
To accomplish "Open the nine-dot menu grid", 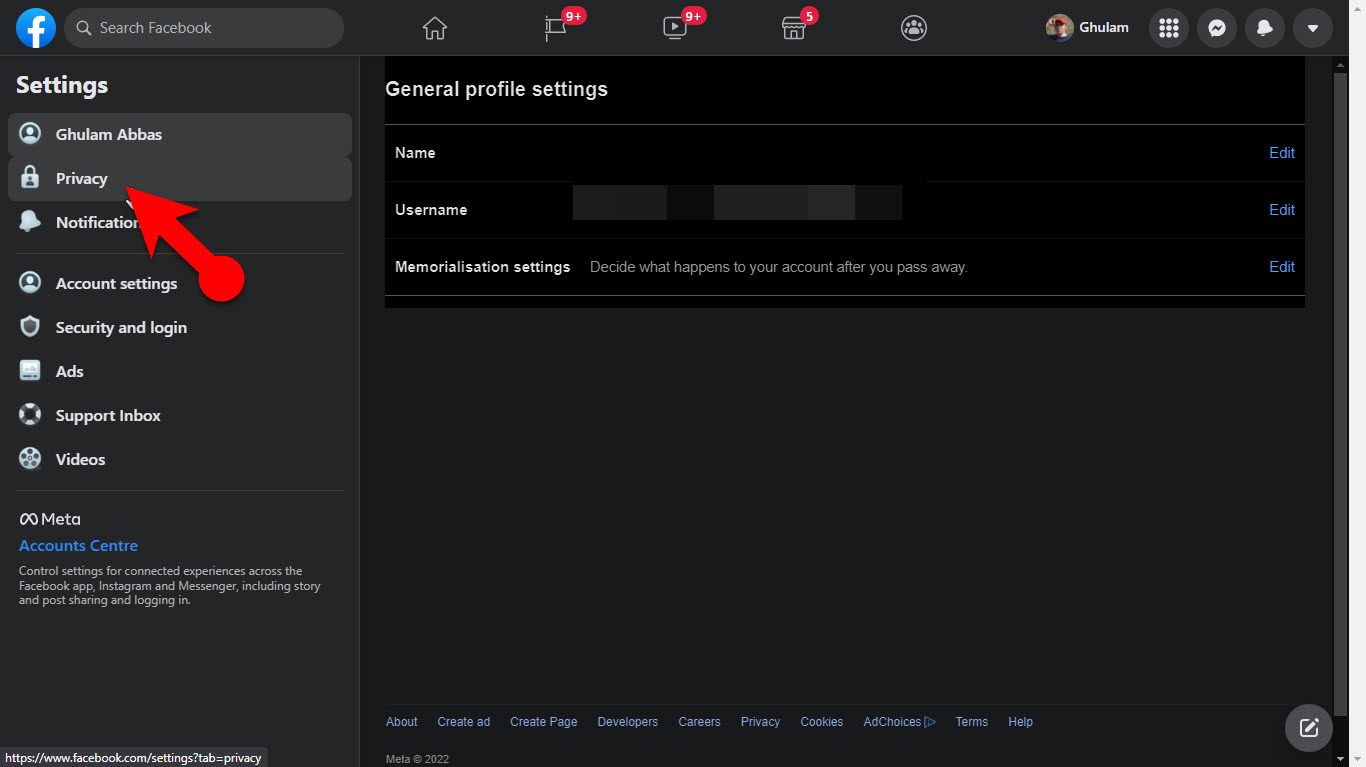I will coord(1168,28).
